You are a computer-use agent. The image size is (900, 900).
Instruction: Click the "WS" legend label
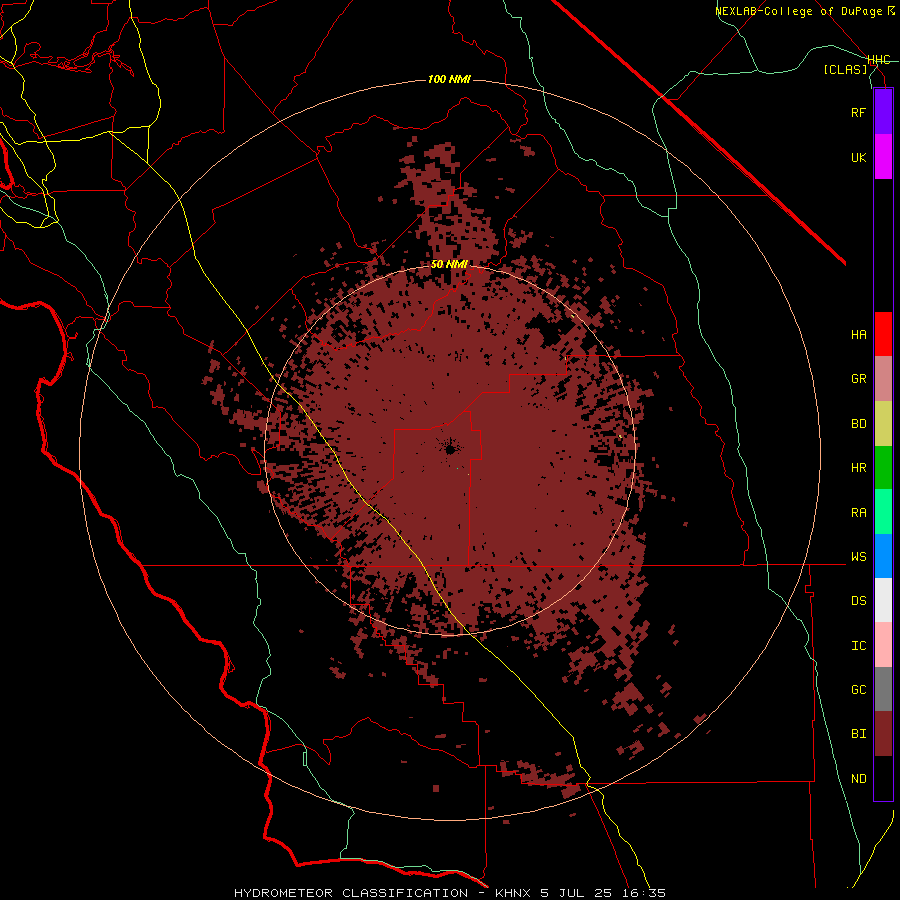[858, 557]
